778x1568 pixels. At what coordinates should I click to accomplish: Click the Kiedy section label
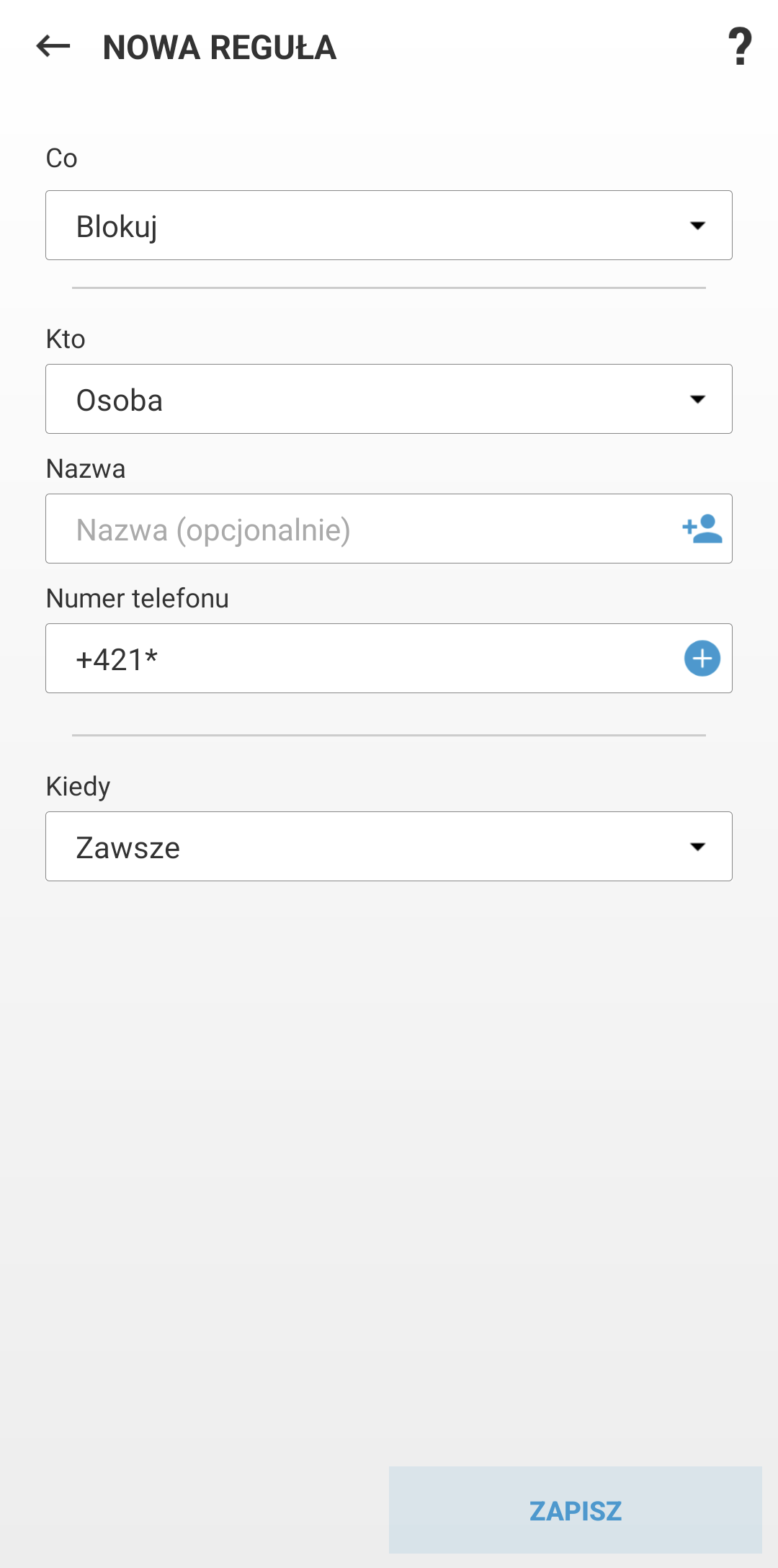click(79, 787)
